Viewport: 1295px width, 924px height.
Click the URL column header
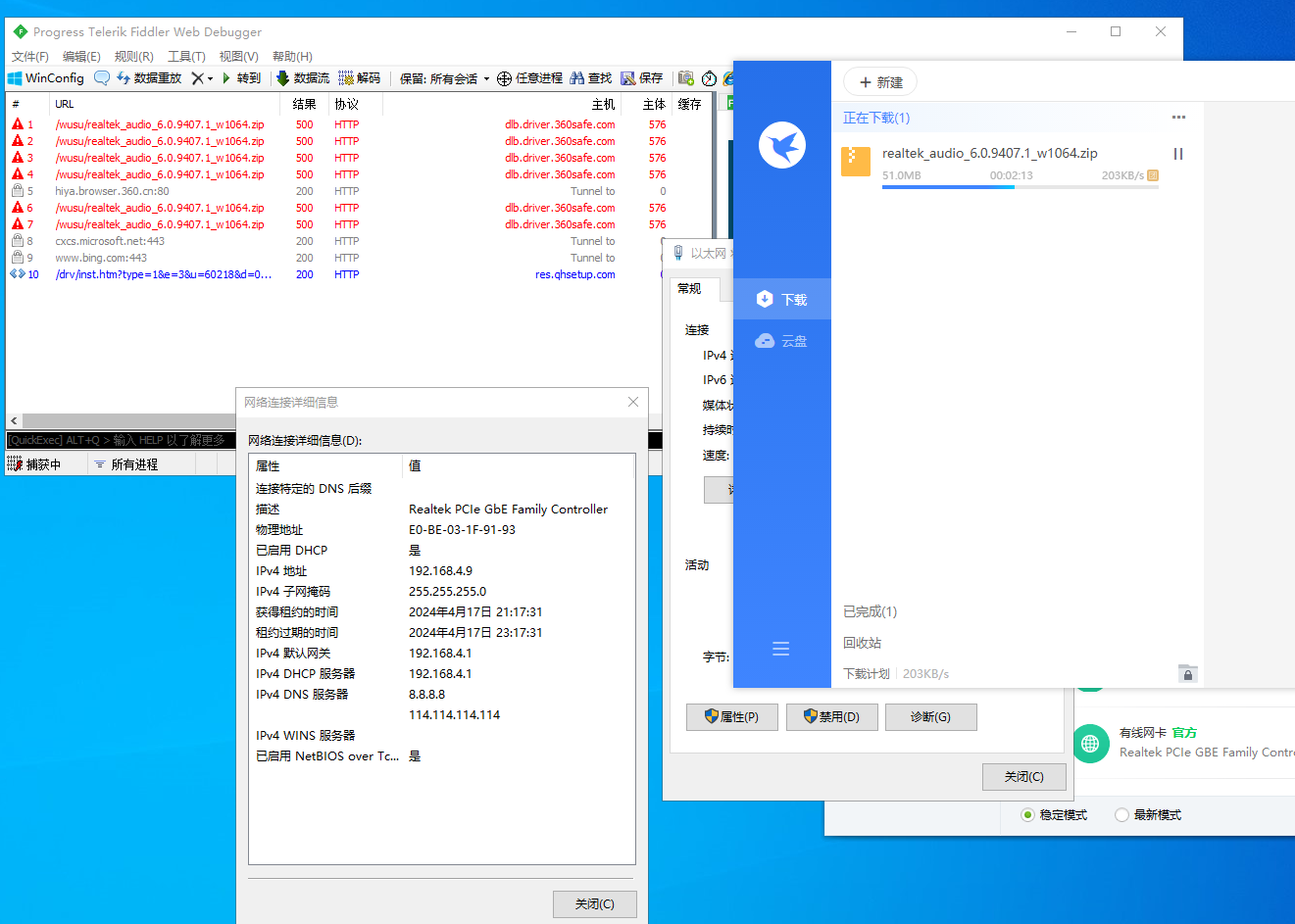[165, 104]
